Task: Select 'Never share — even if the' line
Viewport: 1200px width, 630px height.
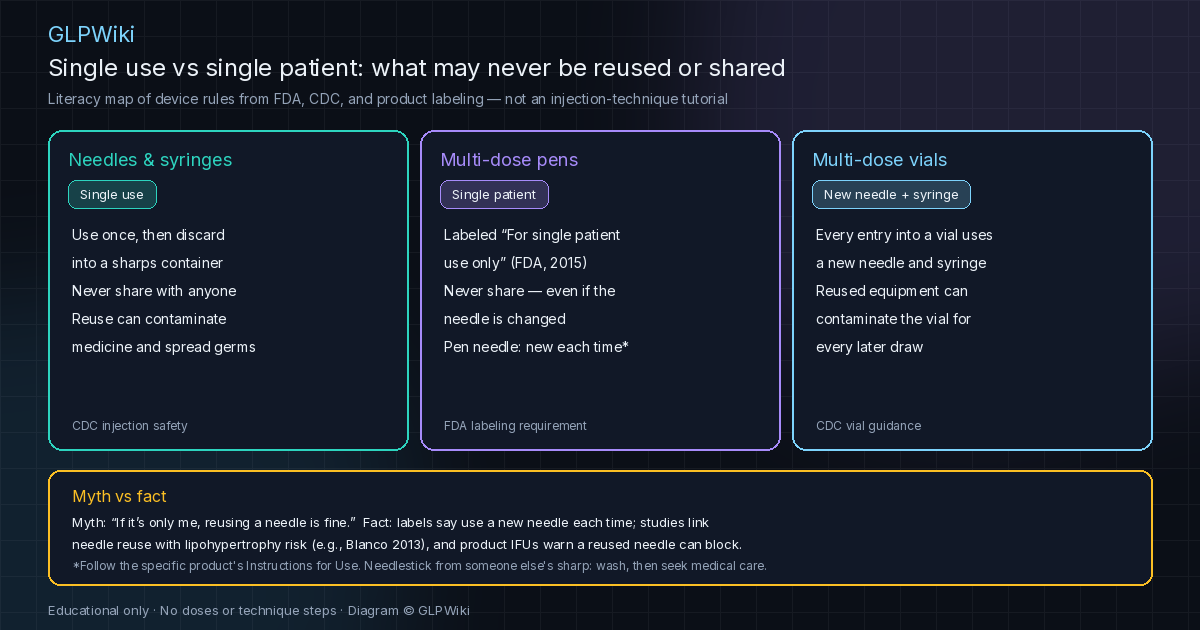Action: coord(530,291)
